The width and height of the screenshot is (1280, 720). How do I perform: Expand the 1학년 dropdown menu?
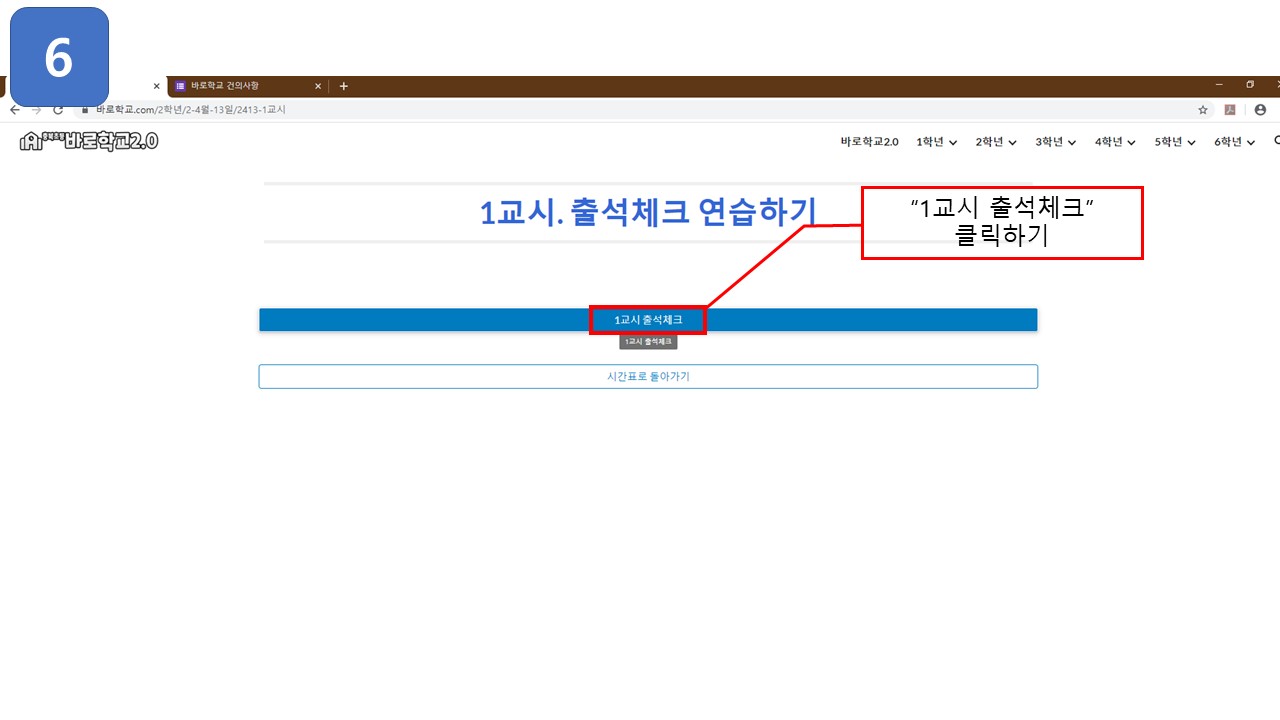937,142
